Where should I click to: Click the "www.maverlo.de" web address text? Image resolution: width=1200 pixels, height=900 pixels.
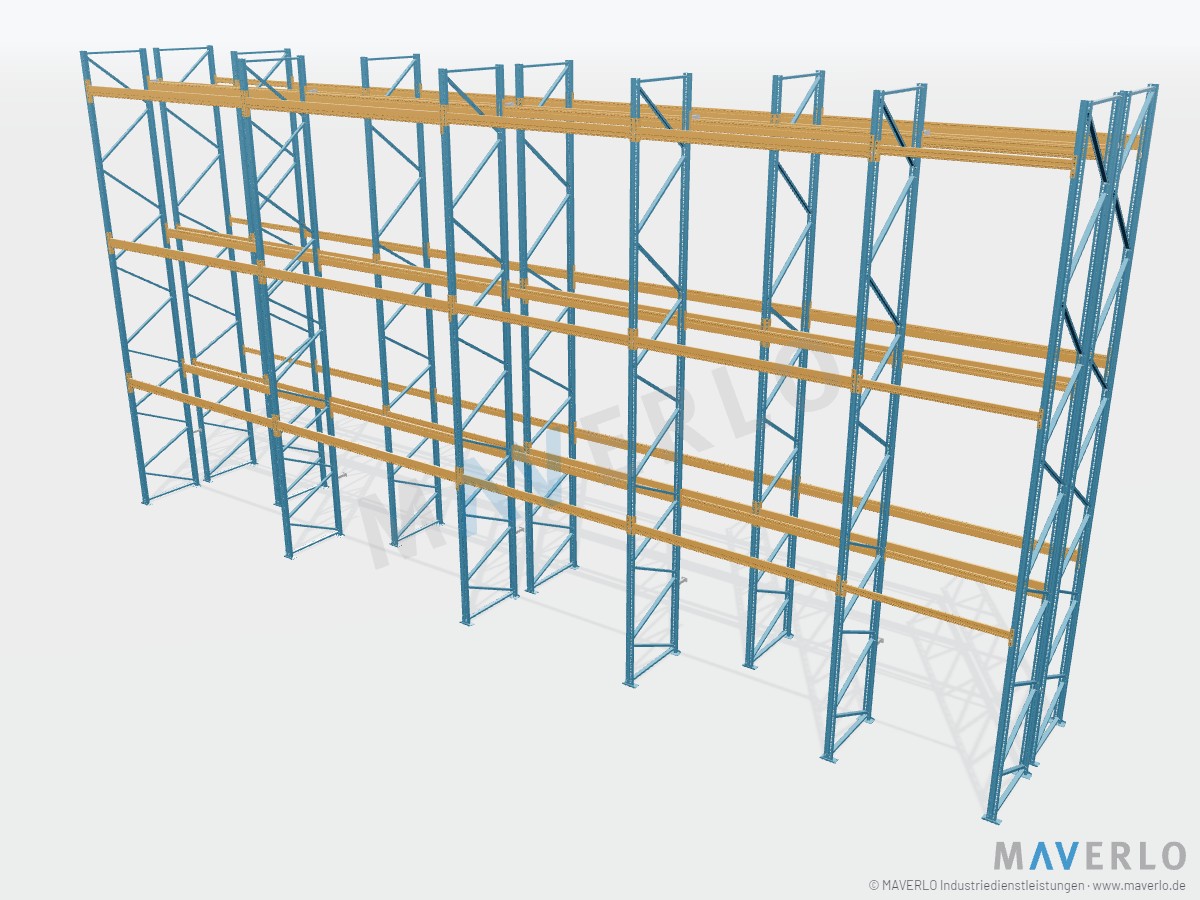click(1139, 886)
